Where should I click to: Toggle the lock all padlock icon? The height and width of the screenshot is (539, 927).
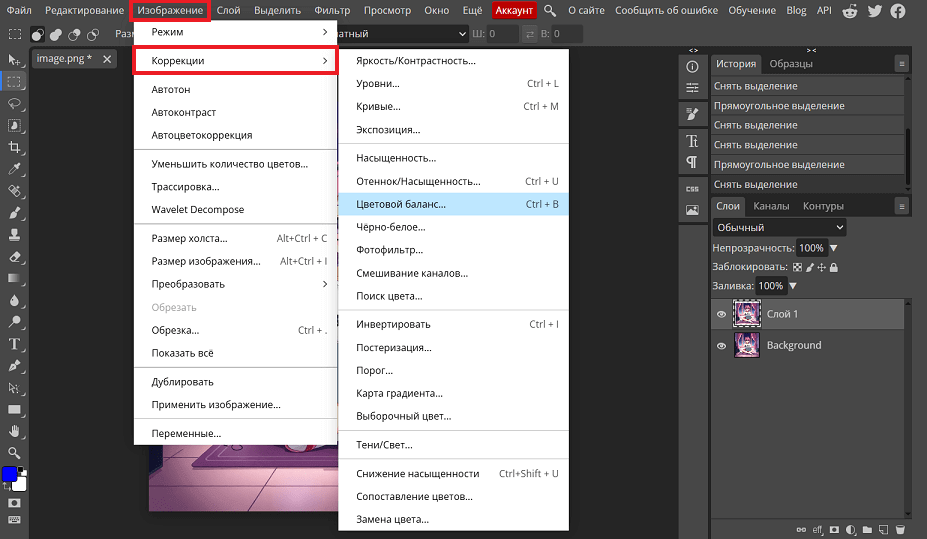834,267
